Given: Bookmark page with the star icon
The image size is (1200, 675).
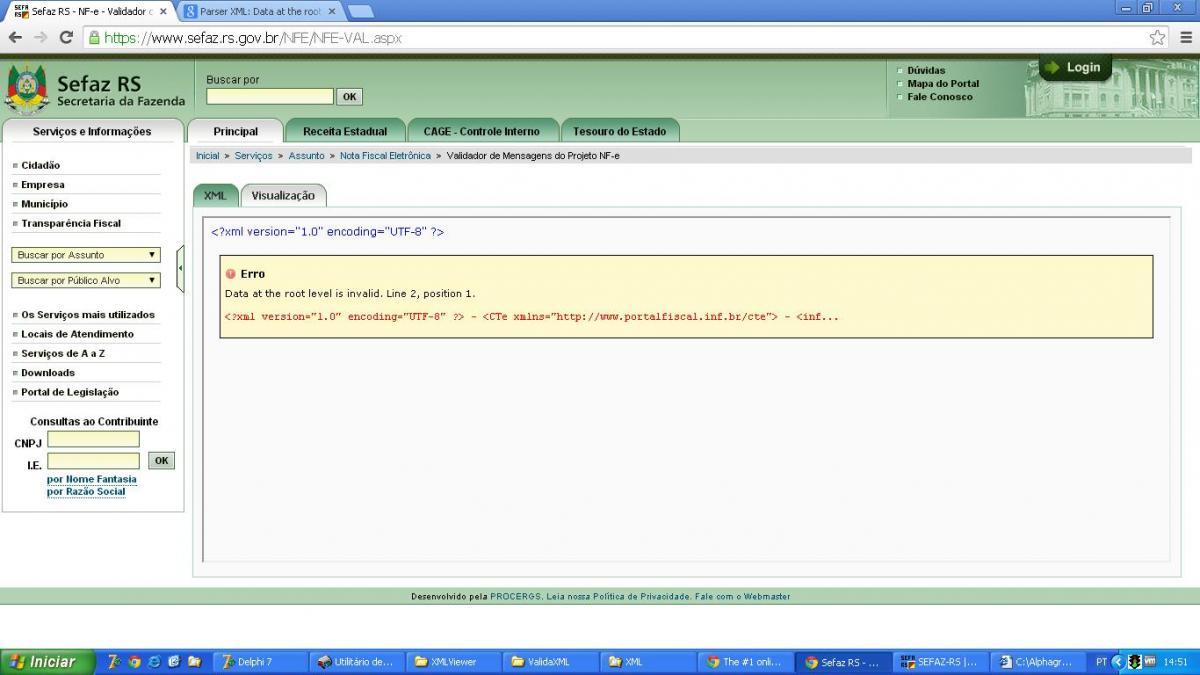Looking at the screenshot, I should point(1157,37).
